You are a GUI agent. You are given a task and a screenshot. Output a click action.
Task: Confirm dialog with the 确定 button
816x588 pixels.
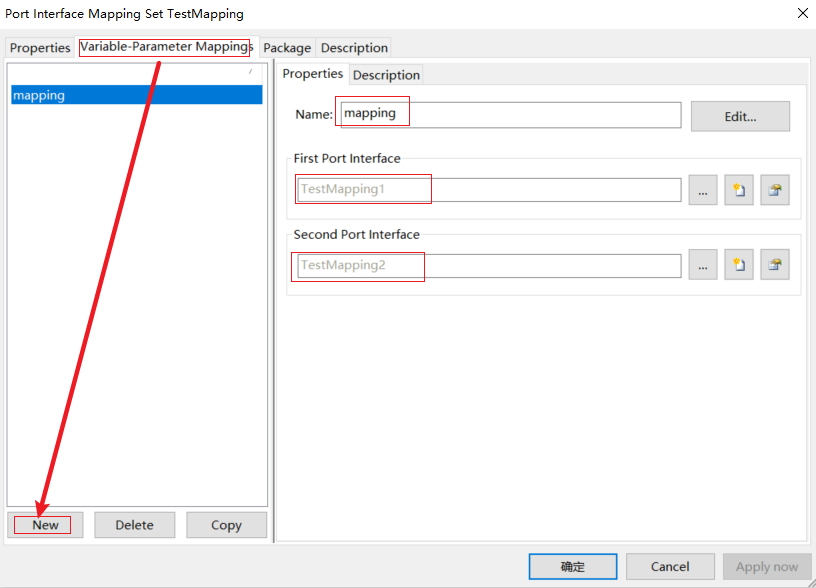572,566
